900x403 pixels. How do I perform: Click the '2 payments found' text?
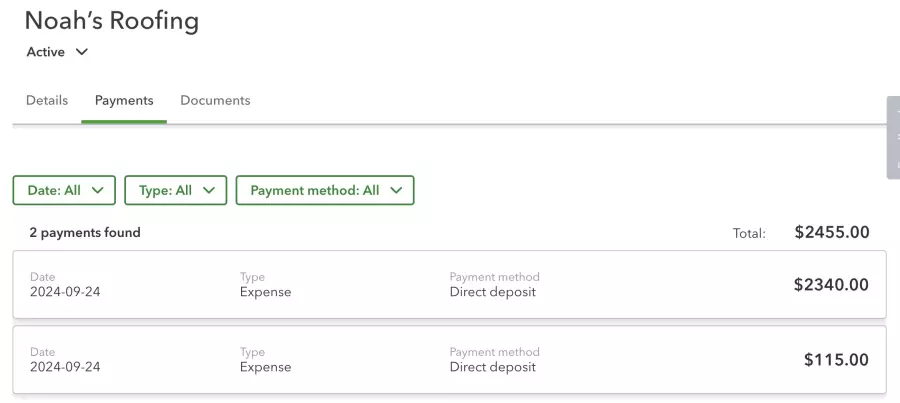click(x=85, y=232)
